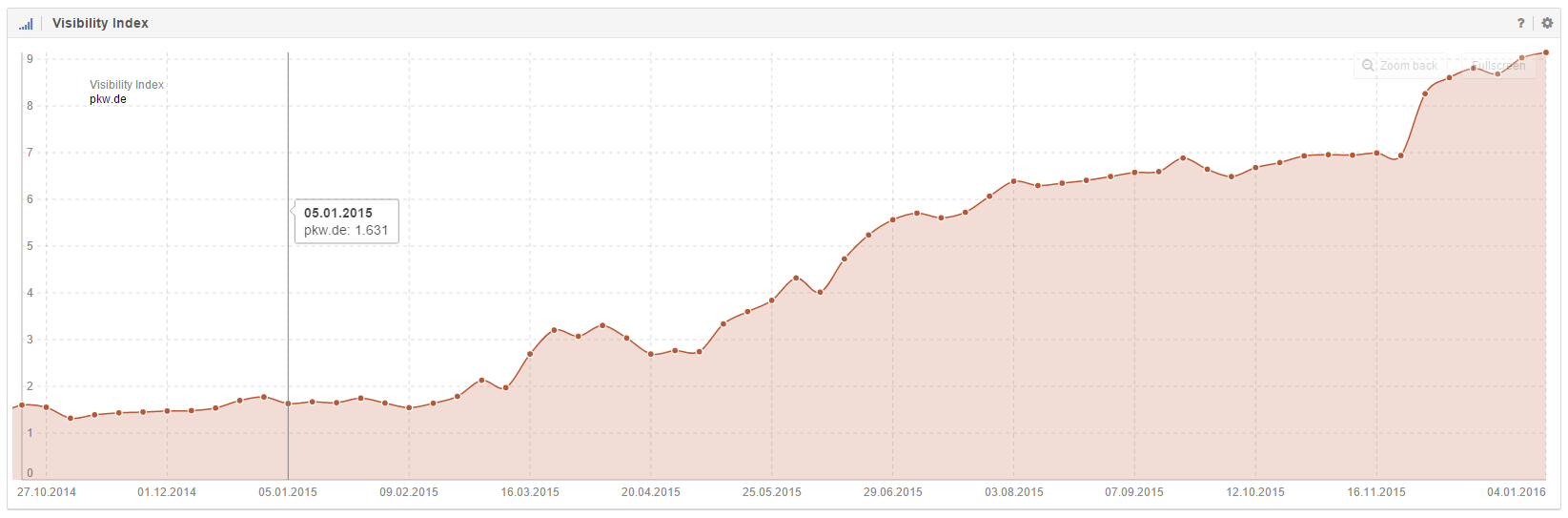1568x518 pixels.
Task: Select the data point at 05.01.2015
Action: click(x=288, y=404)
